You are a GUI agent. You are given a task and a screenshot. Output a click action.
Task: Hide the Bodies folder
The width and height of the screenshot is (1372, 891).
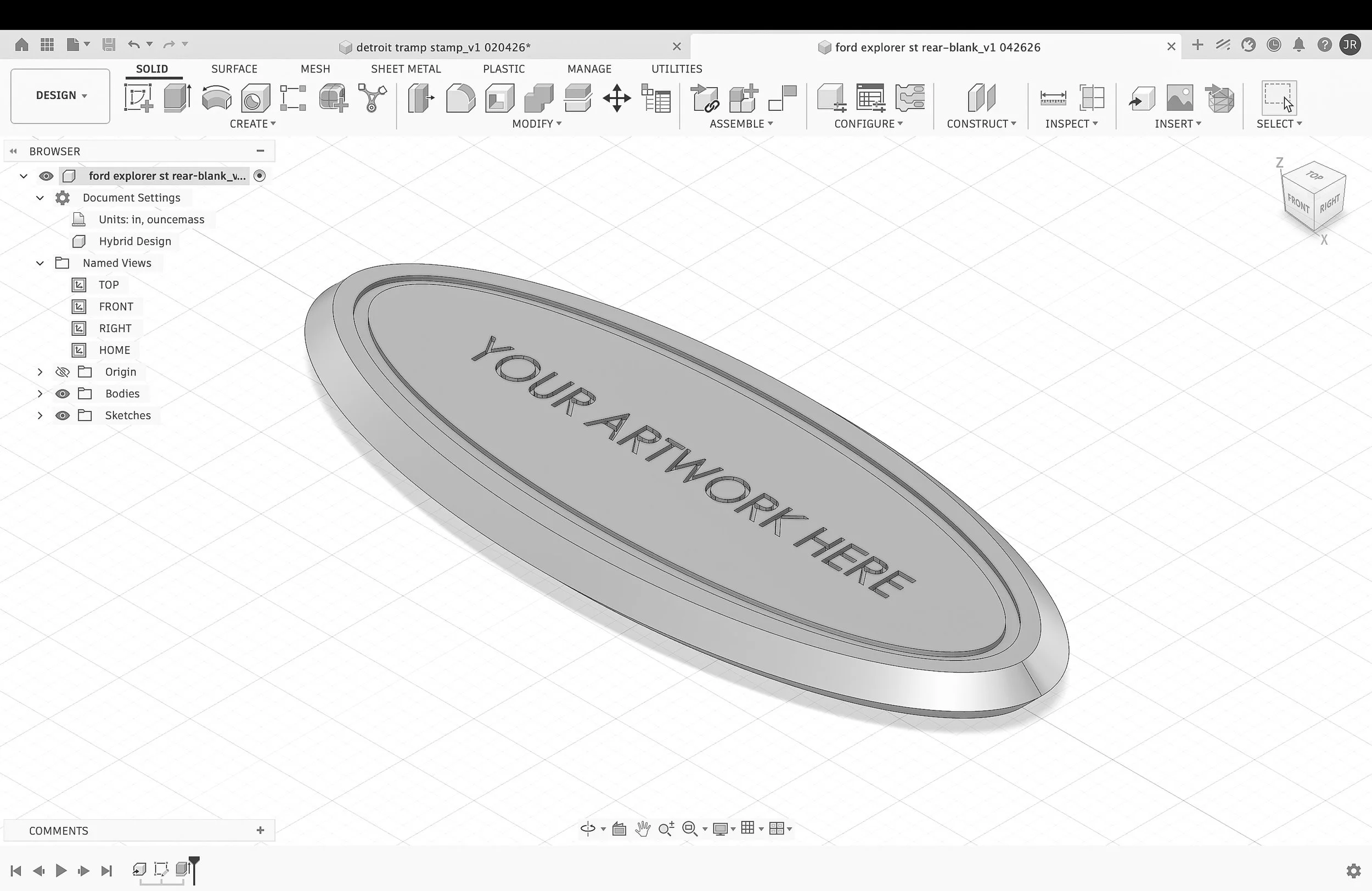coord(62,393)
